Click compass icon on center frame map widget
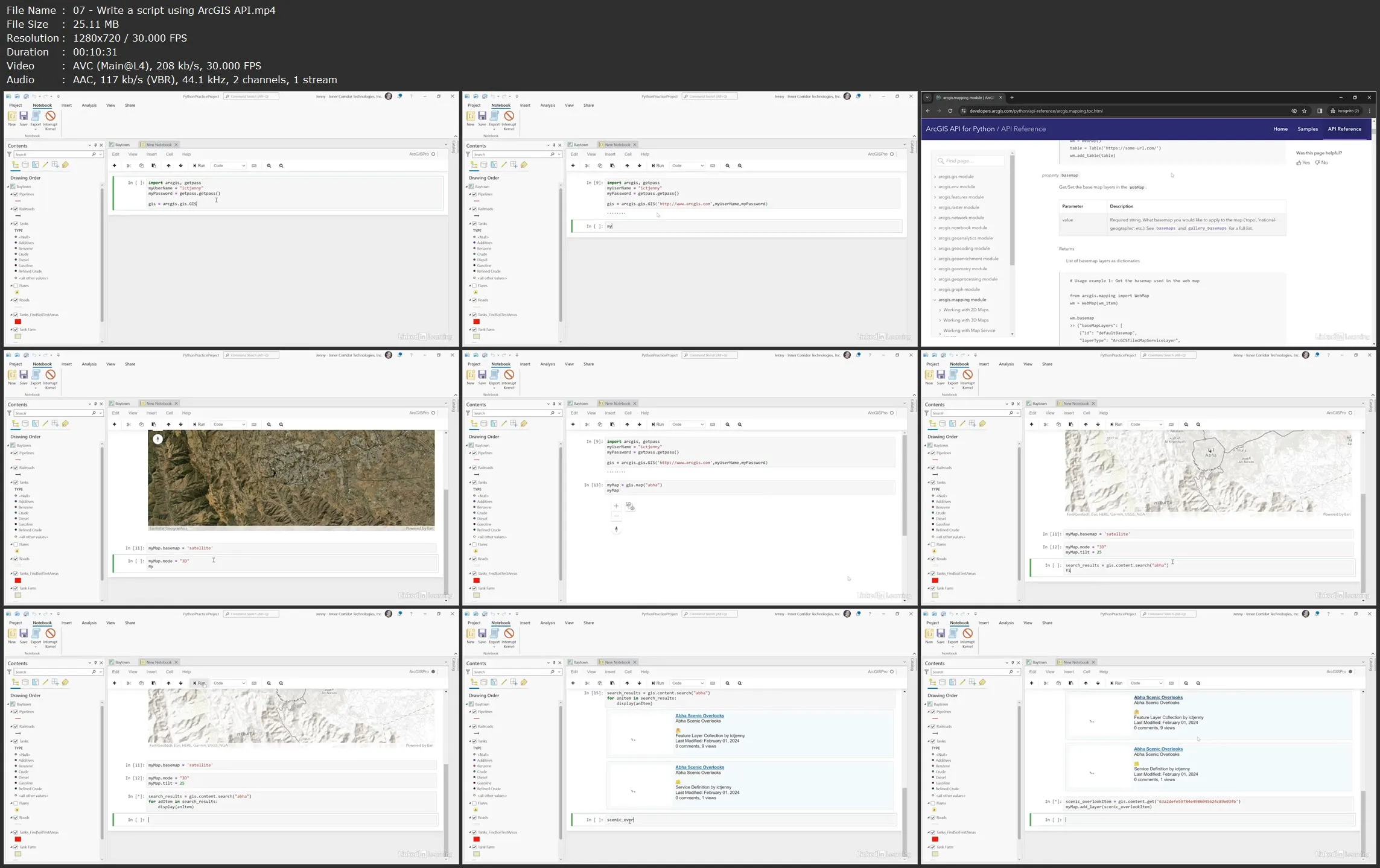 (616, 529)
